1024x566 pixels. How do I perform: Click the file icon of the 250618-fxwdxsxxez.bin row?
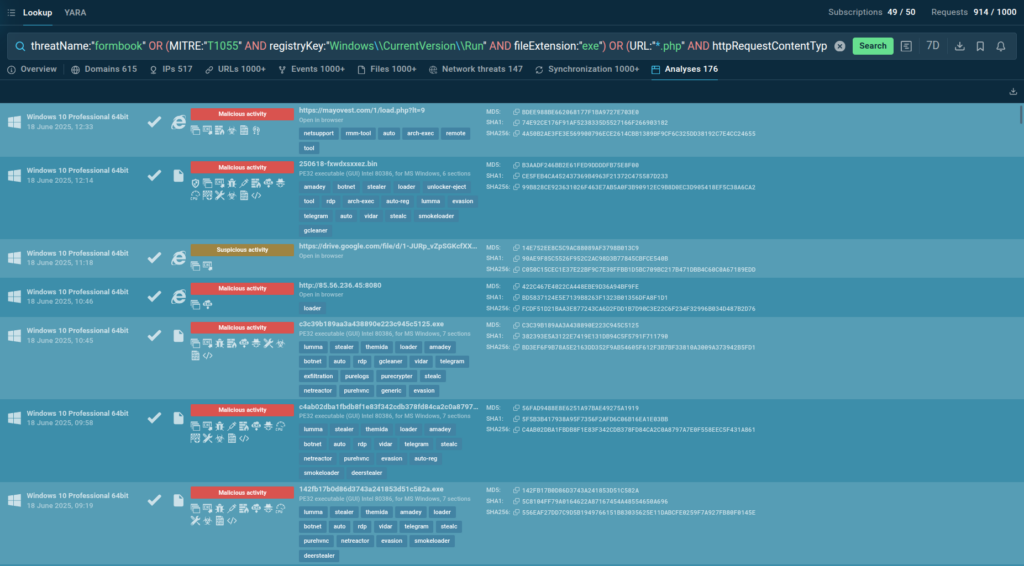178,175
